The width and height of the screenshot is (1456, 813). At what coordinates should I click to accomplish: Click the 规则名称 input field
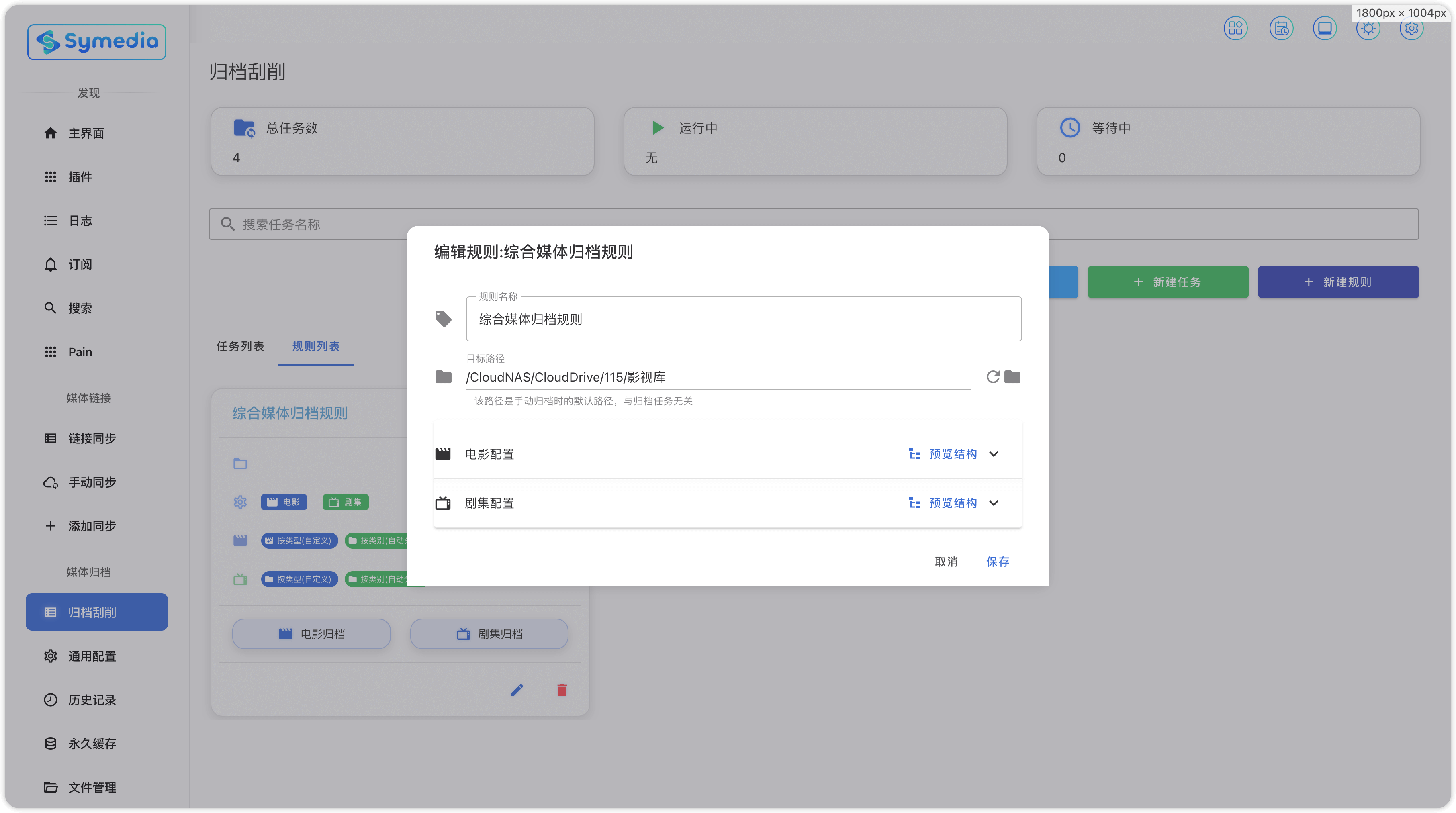[743, 319]
